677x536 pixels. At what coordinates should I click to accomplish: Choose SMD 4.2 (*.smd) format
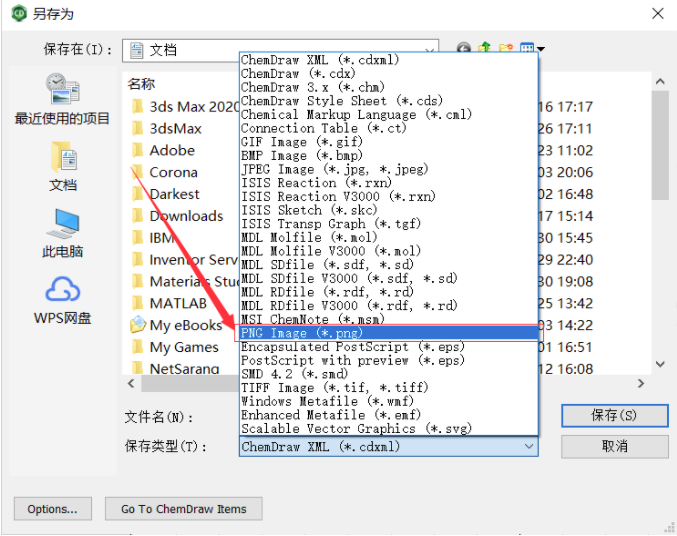coord(389,374)
